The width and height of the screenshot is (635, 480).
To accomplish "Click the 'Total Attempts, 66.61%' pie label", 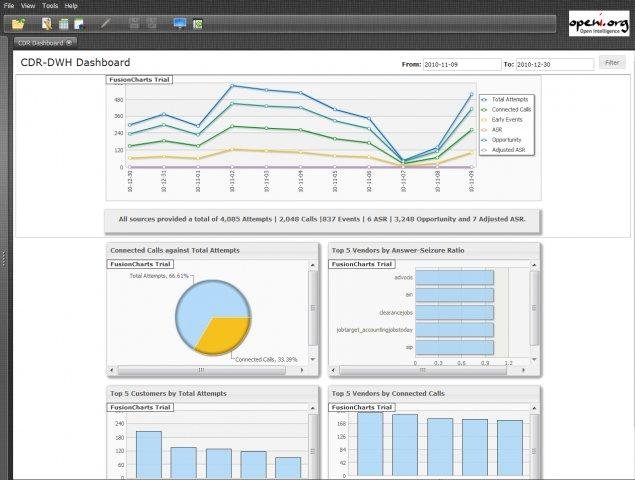I will (x=159, y=276).
